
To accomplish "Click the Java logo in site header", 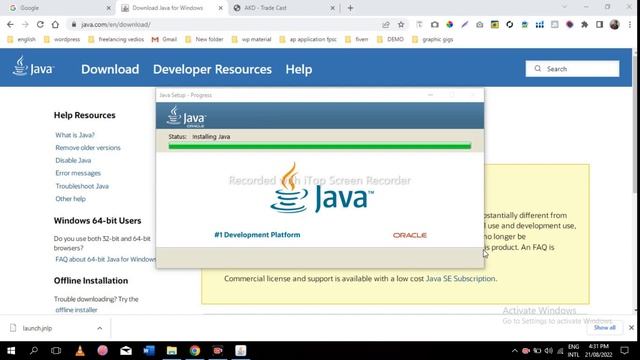I will [33, 67].
